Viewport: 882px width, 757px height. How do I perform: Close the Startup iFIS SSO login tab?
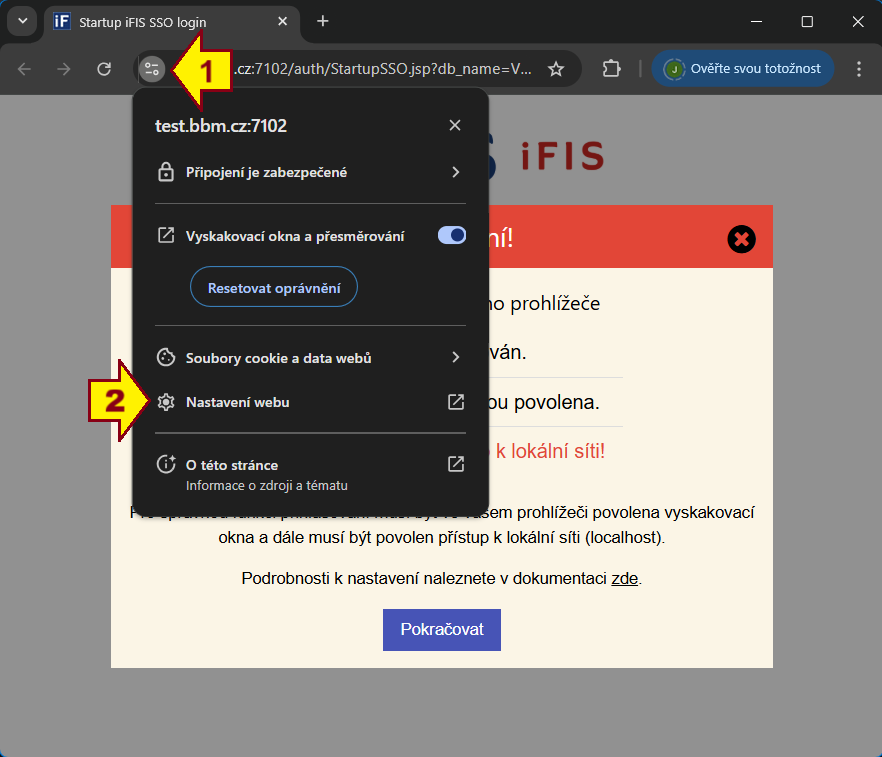[282, 21]
